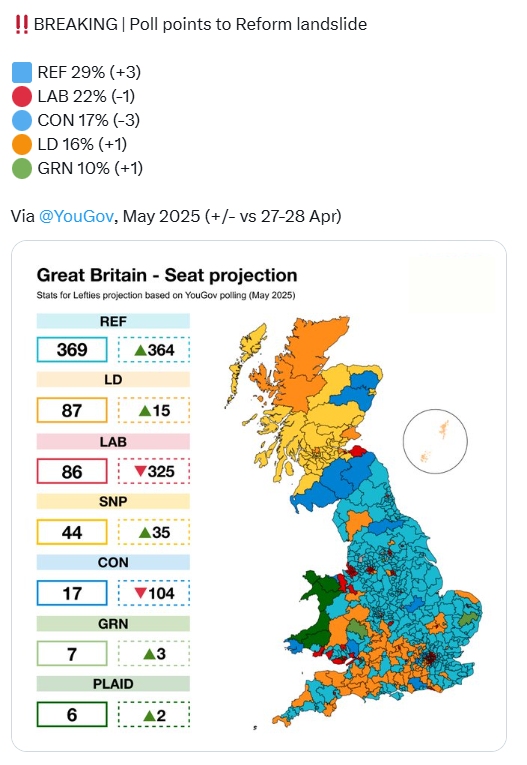Click the red double exclamation emoji

21,24
